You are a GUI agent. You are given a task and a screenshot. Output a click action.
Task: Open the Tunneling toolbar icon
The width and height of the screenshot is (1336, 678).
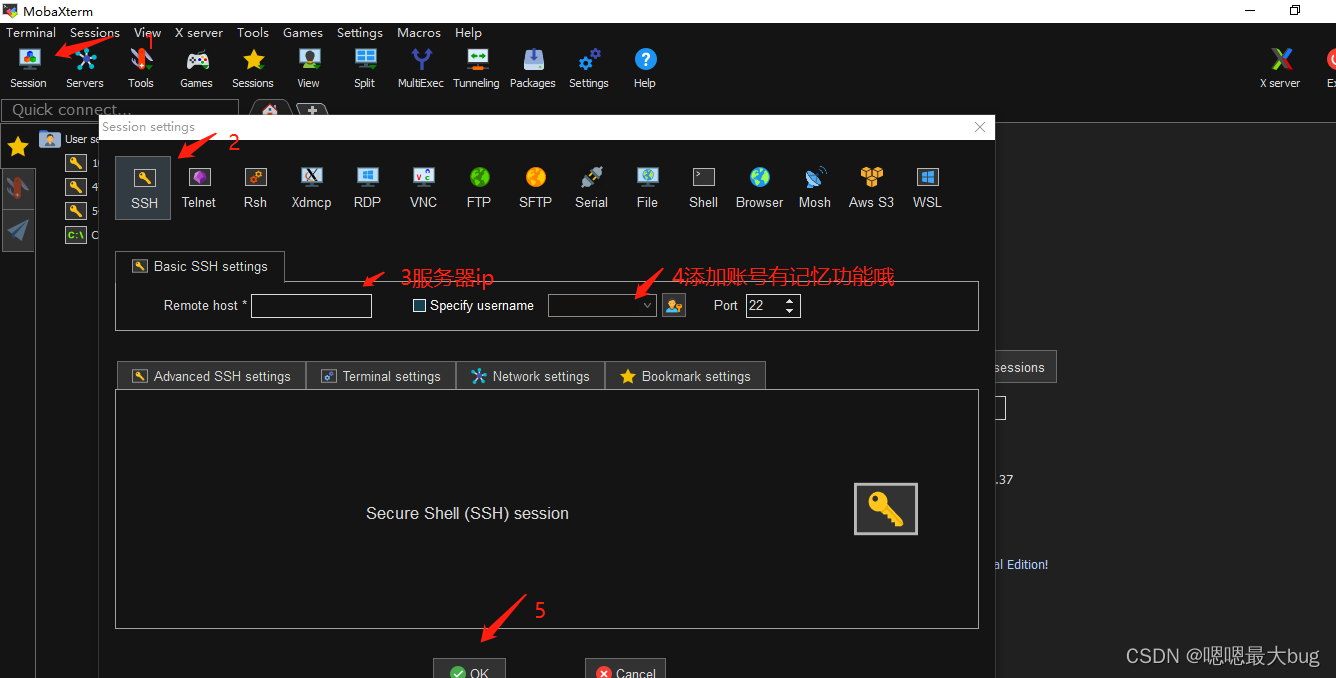tap(477, 68)
